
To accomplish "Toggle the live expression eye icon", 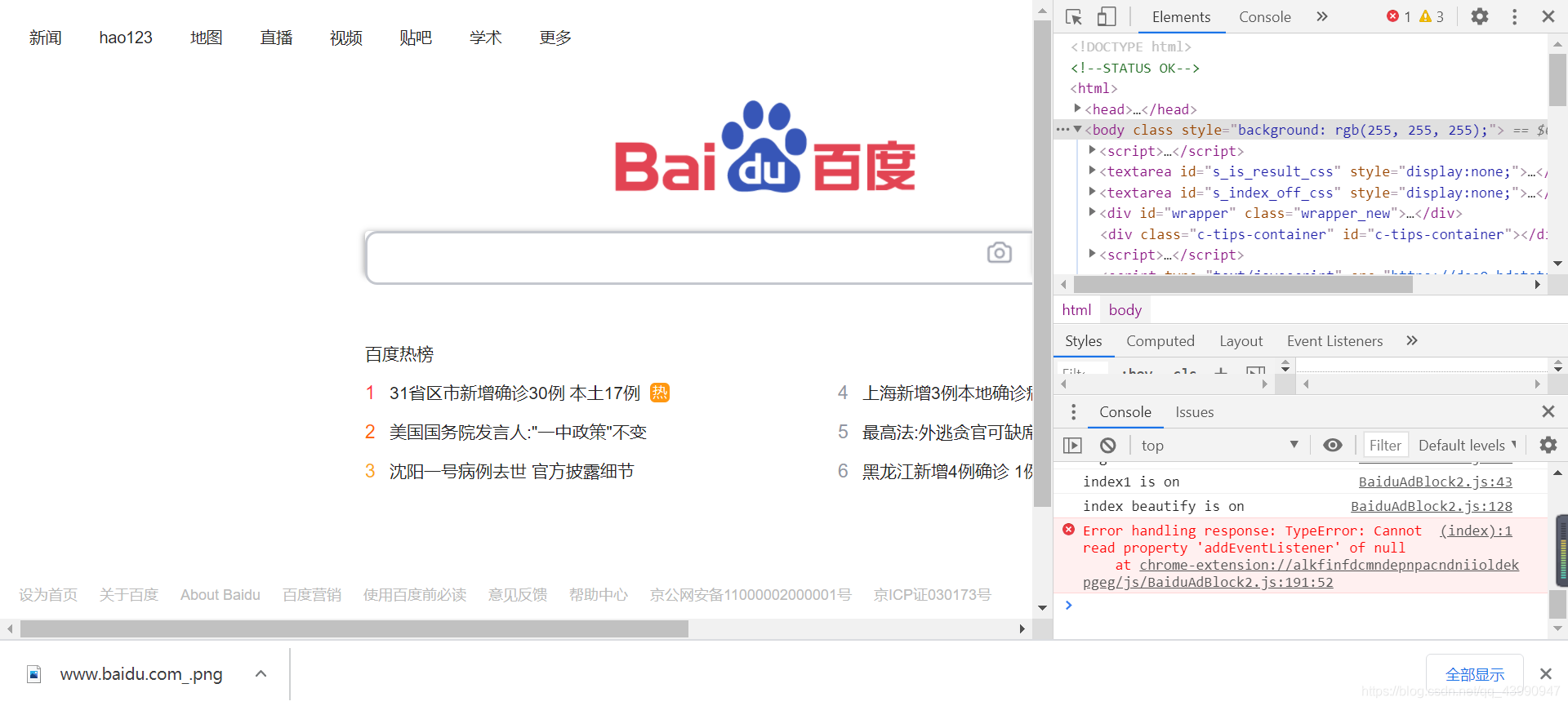I will (1332, 445).
